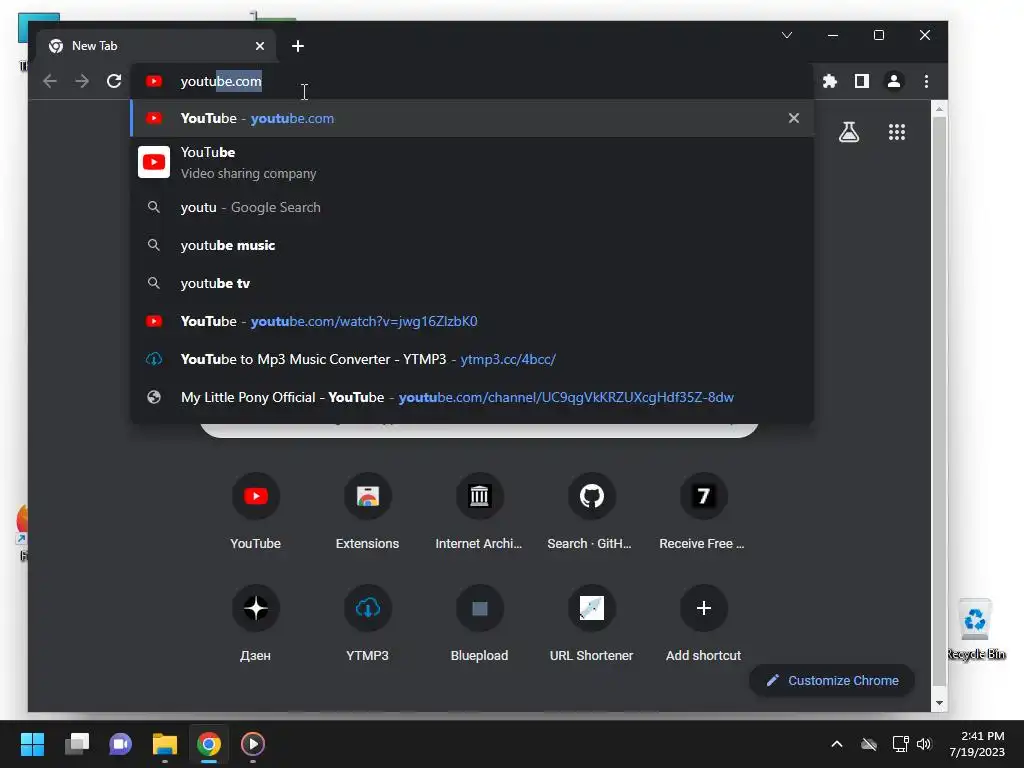Image resolution: width=1024 pixels, height=768 pixels.
Task: Select the Recycle Bin desktop icon
Action: coord(976,630)
